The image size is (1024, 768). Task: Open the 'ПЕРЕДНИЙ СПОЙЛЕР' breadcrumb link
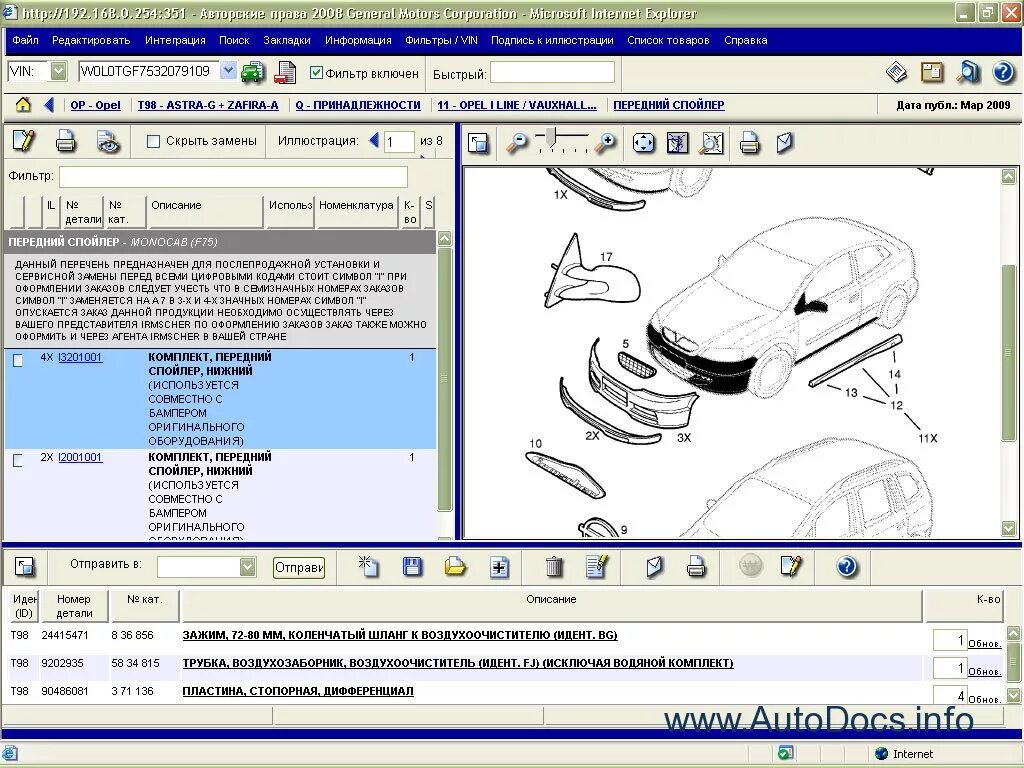point(669,105)
